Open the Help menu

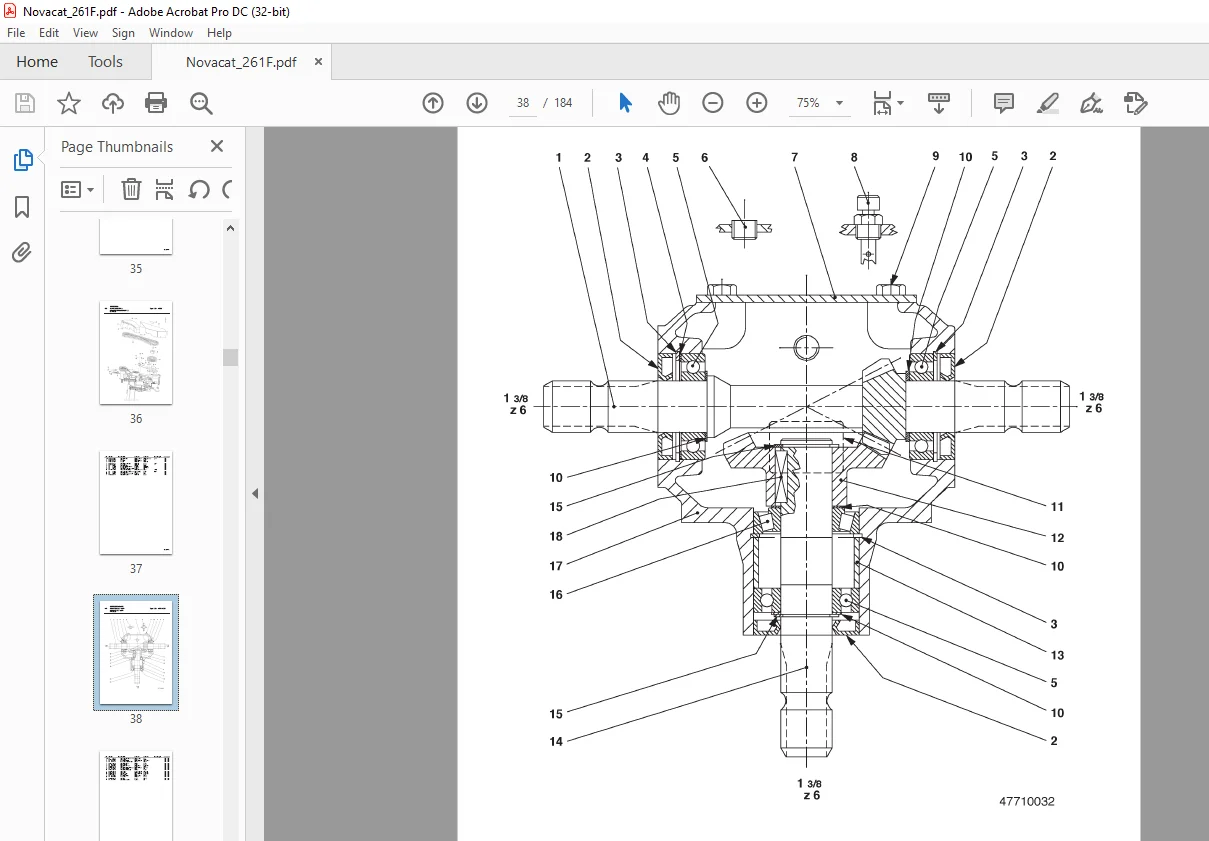(219, 33)
